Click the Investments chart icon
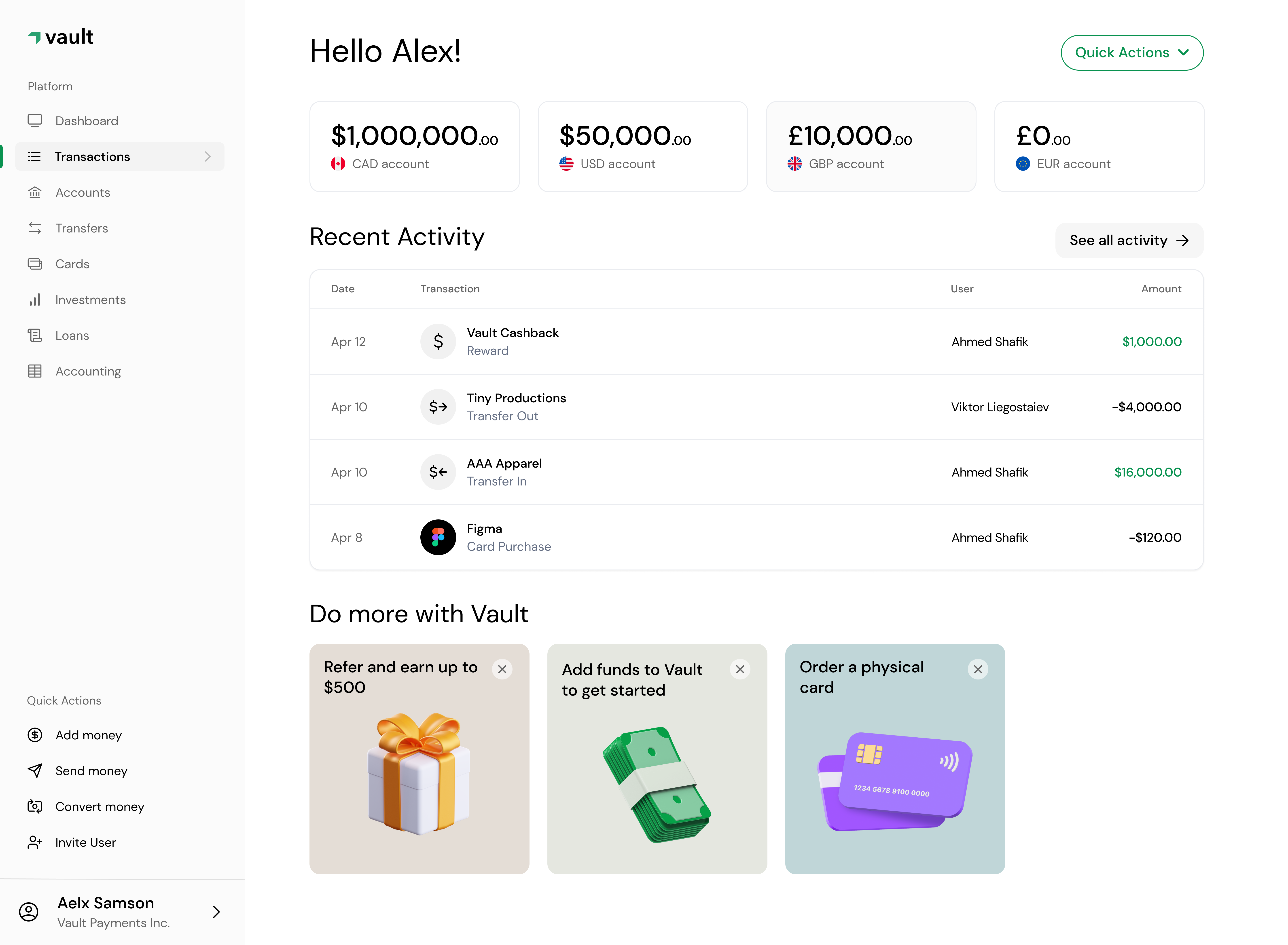 coord(35,299)
